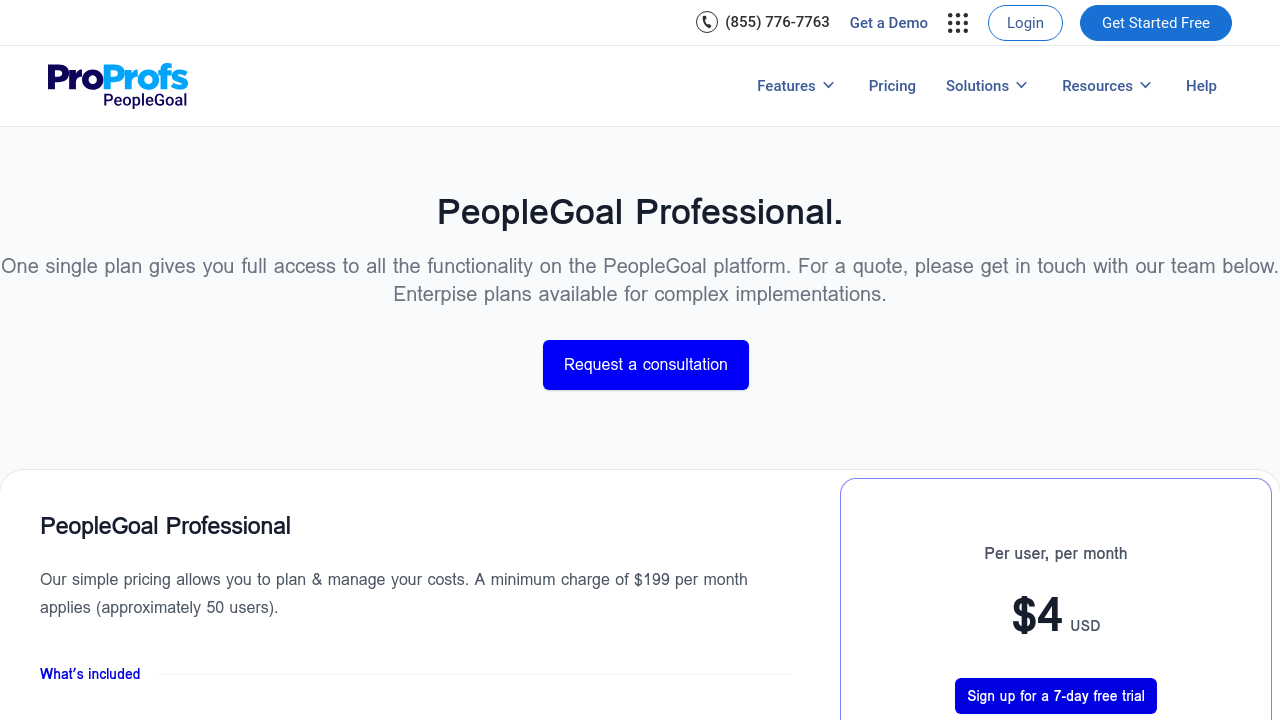Open the Solutions menu
The image size is (1280, 720).
click(x=977, y=86)
